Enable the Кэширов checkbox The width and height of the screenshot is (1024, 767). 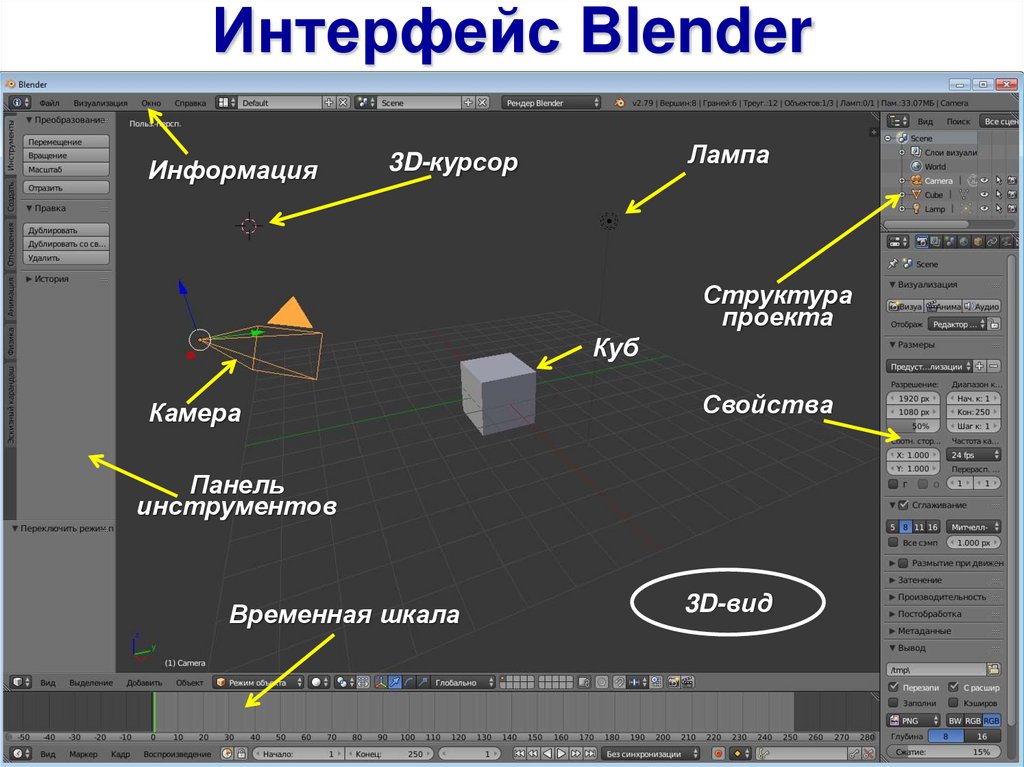tap(953, 703)
